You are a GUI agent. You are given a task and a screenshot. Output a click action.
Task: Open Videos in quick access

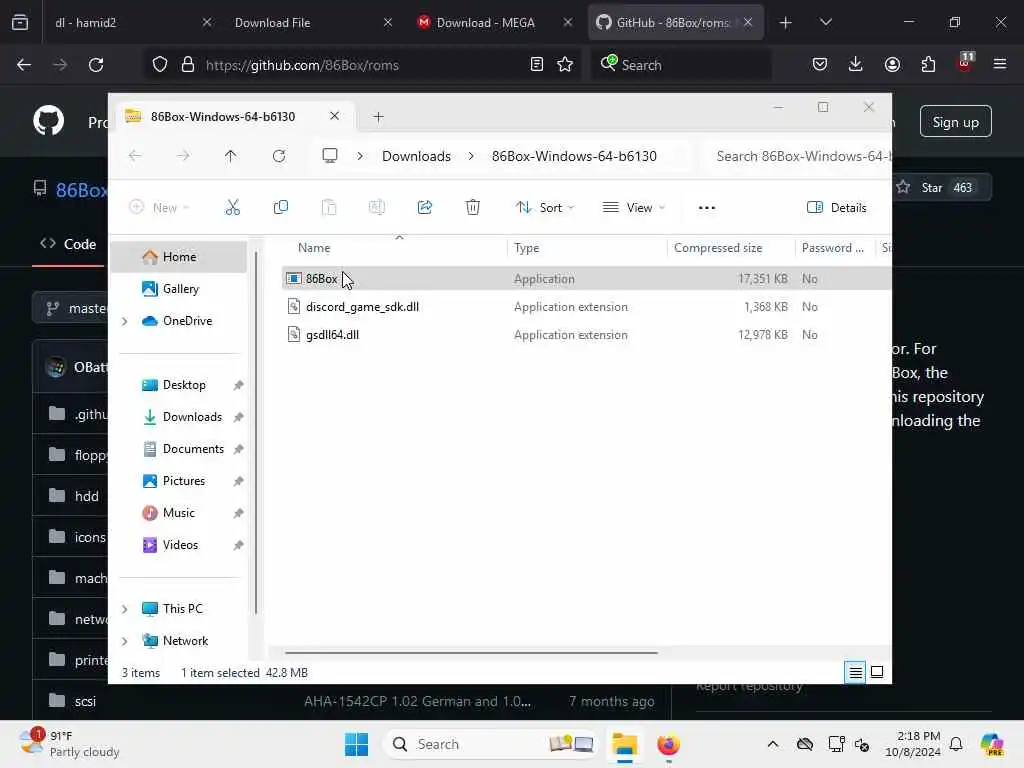point(180,545)
